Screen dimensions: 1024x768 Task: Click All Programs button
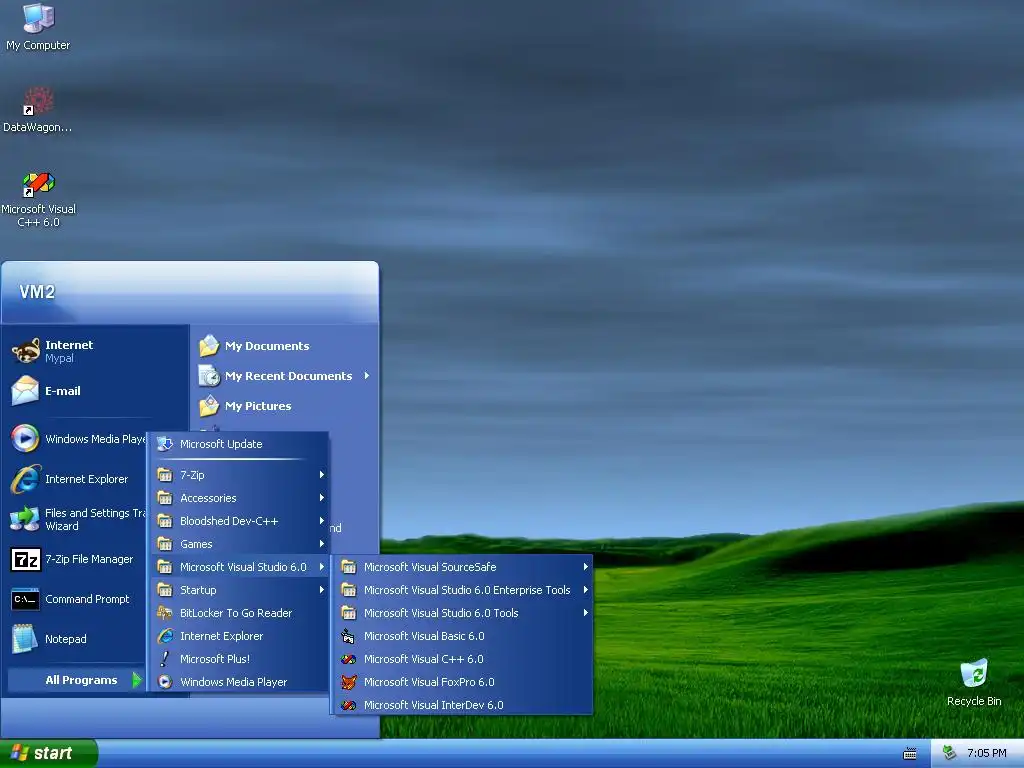pos(76,680)
